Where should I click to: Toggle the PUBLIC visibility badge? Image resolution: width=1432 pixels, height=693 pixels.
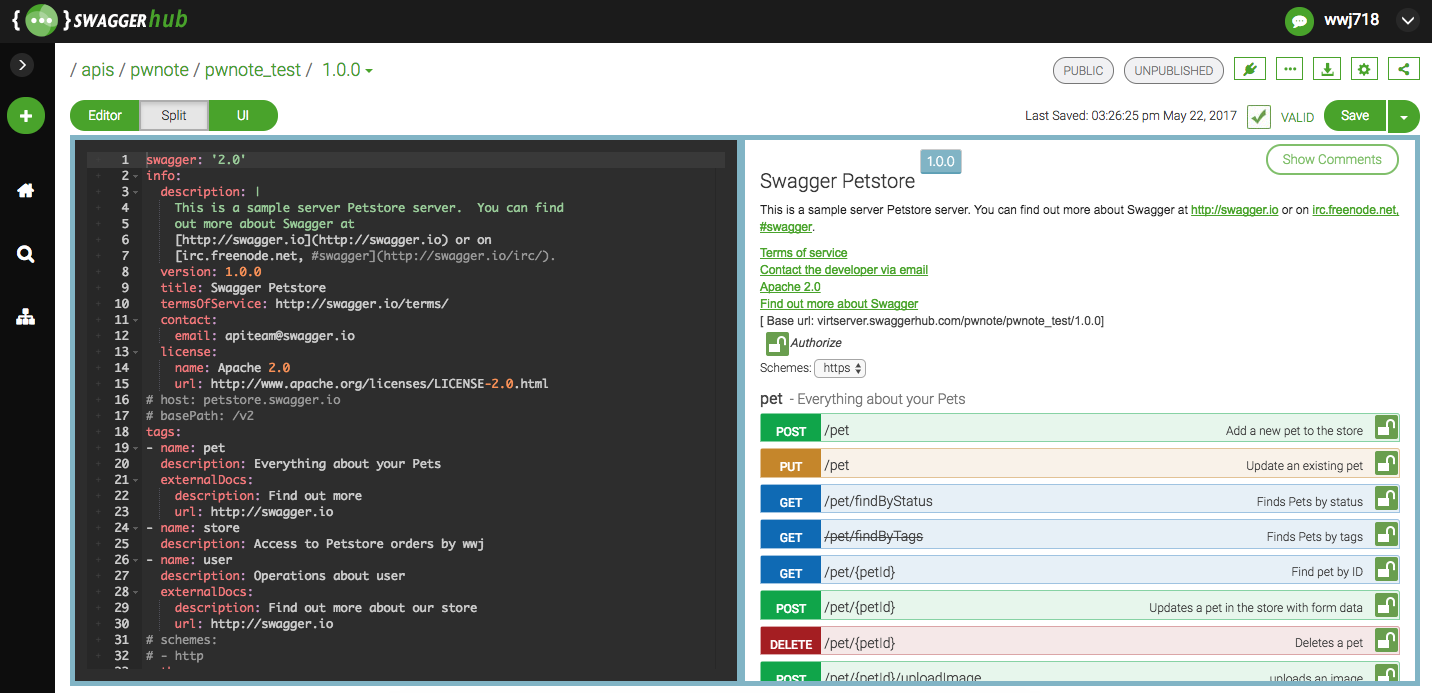(x=1083, y=71)
